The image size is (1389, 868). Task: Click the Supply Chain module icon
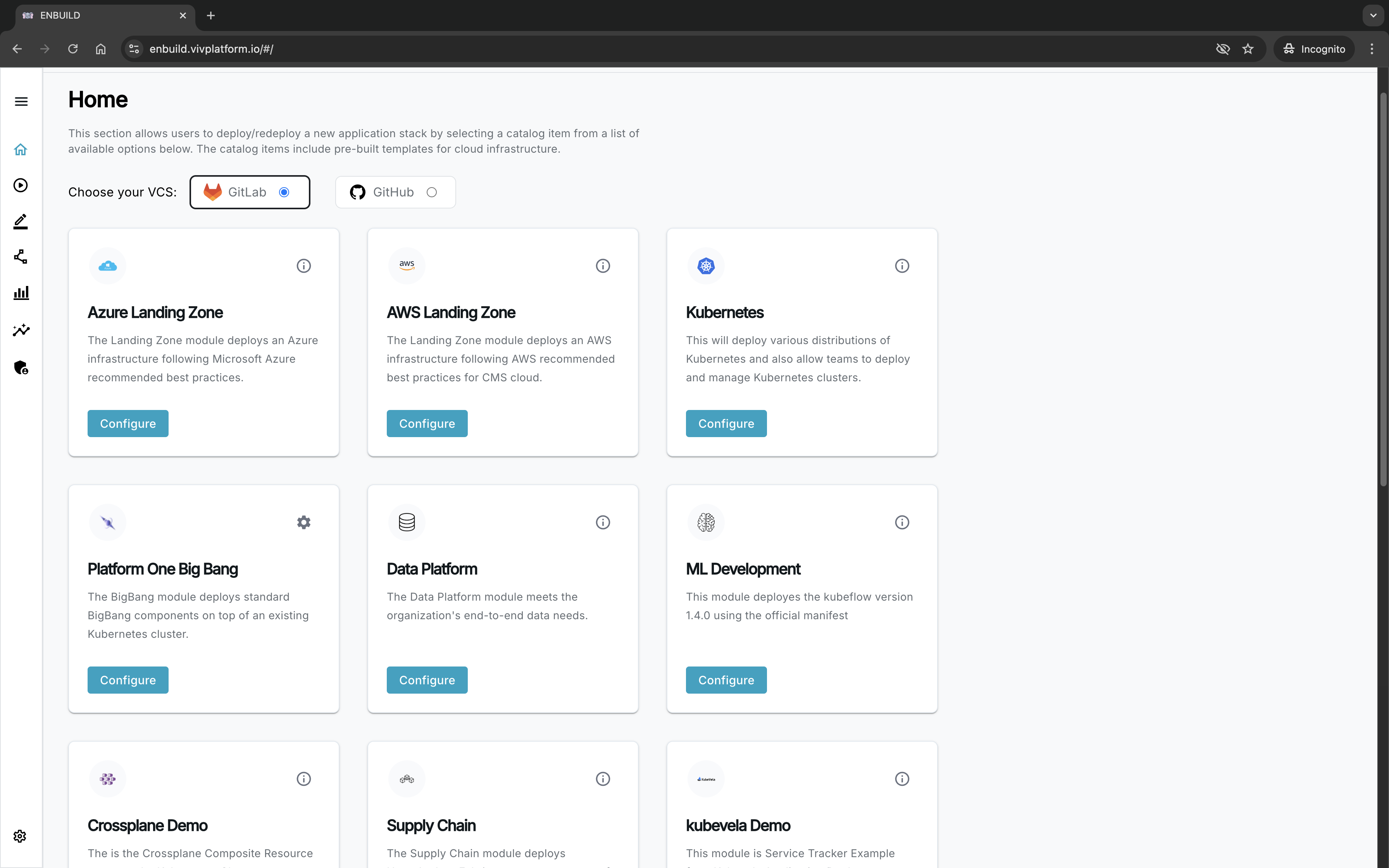click(406, 778)
